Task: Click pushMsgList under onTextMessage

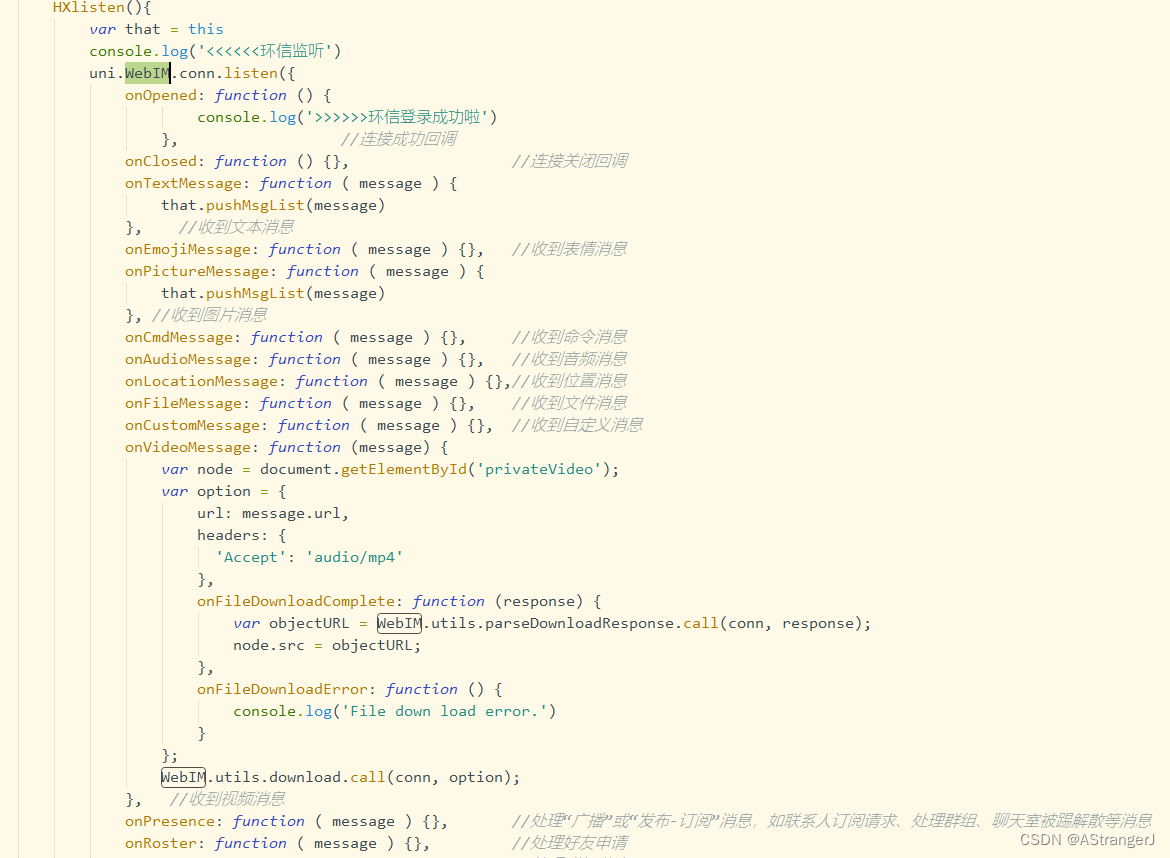Action: pos(255,205)
